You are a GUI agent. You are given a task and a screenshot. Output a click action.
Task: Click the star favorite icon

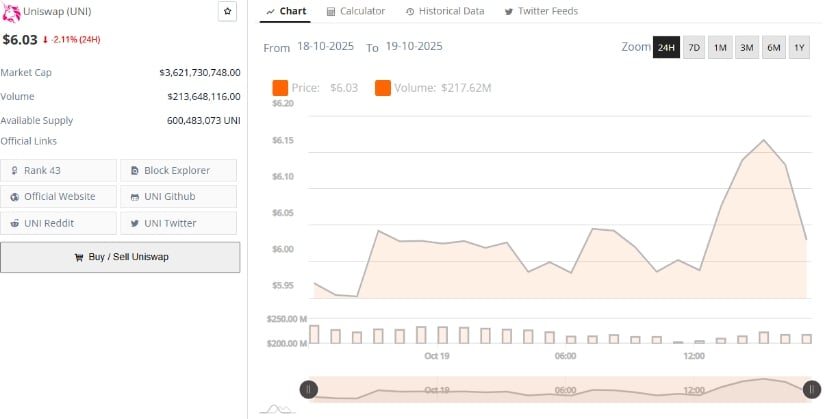pyautogui.click(x=228, y=11)
